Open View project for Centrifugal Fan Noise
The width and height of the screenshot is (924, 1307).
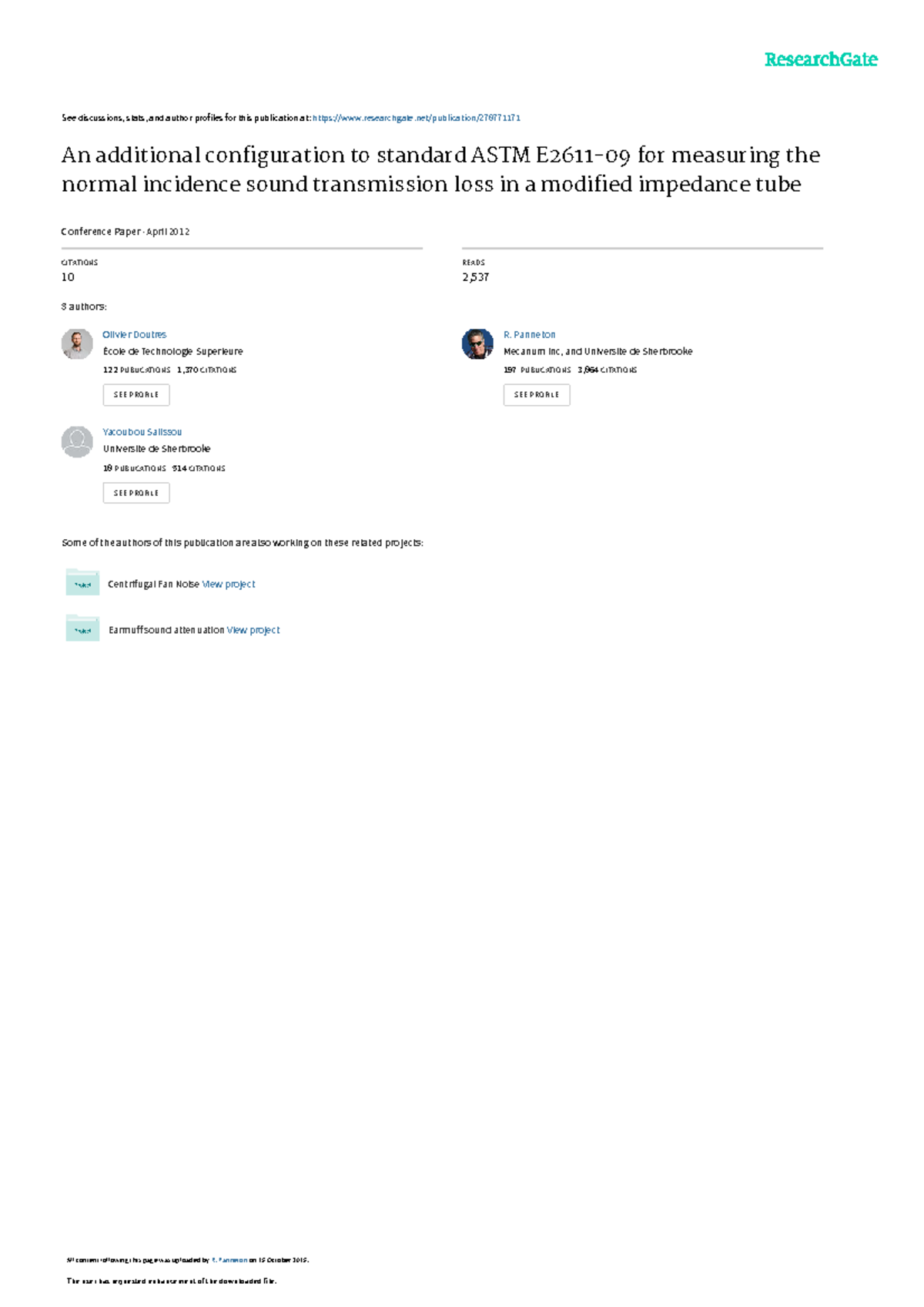[229, 585]
